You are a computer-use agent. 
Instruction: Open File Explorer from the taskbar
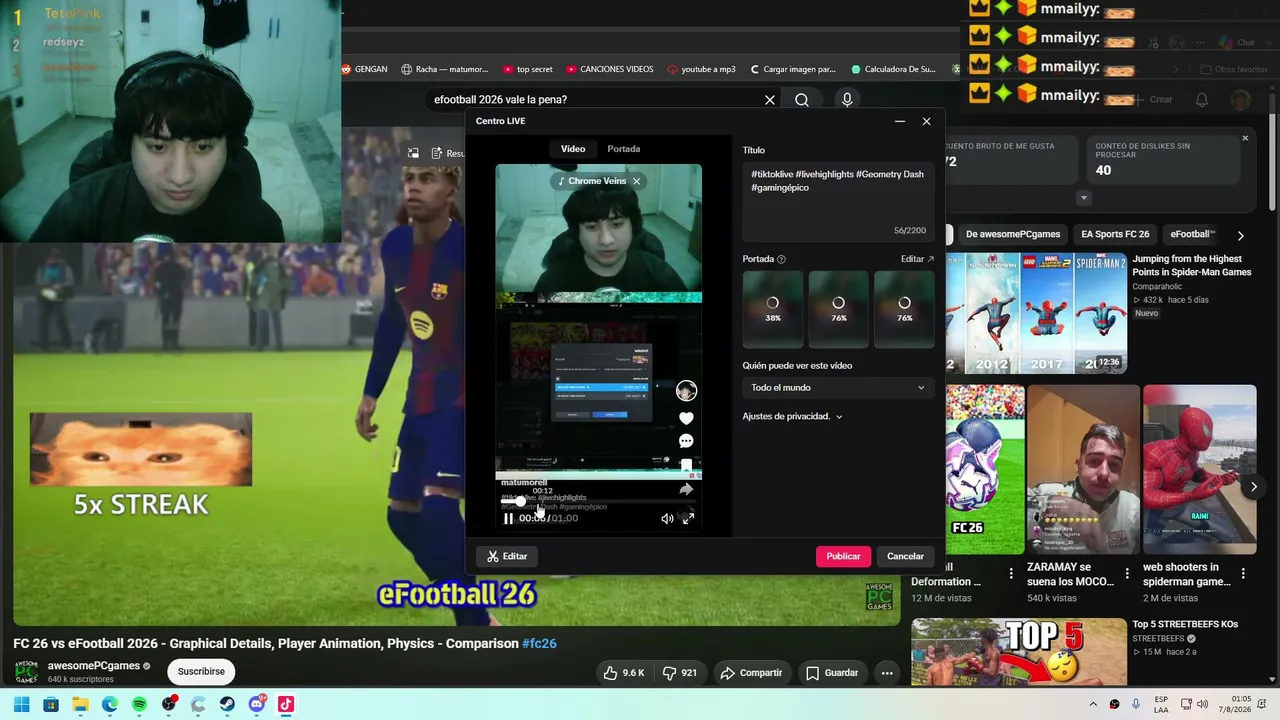click(80, 704)
